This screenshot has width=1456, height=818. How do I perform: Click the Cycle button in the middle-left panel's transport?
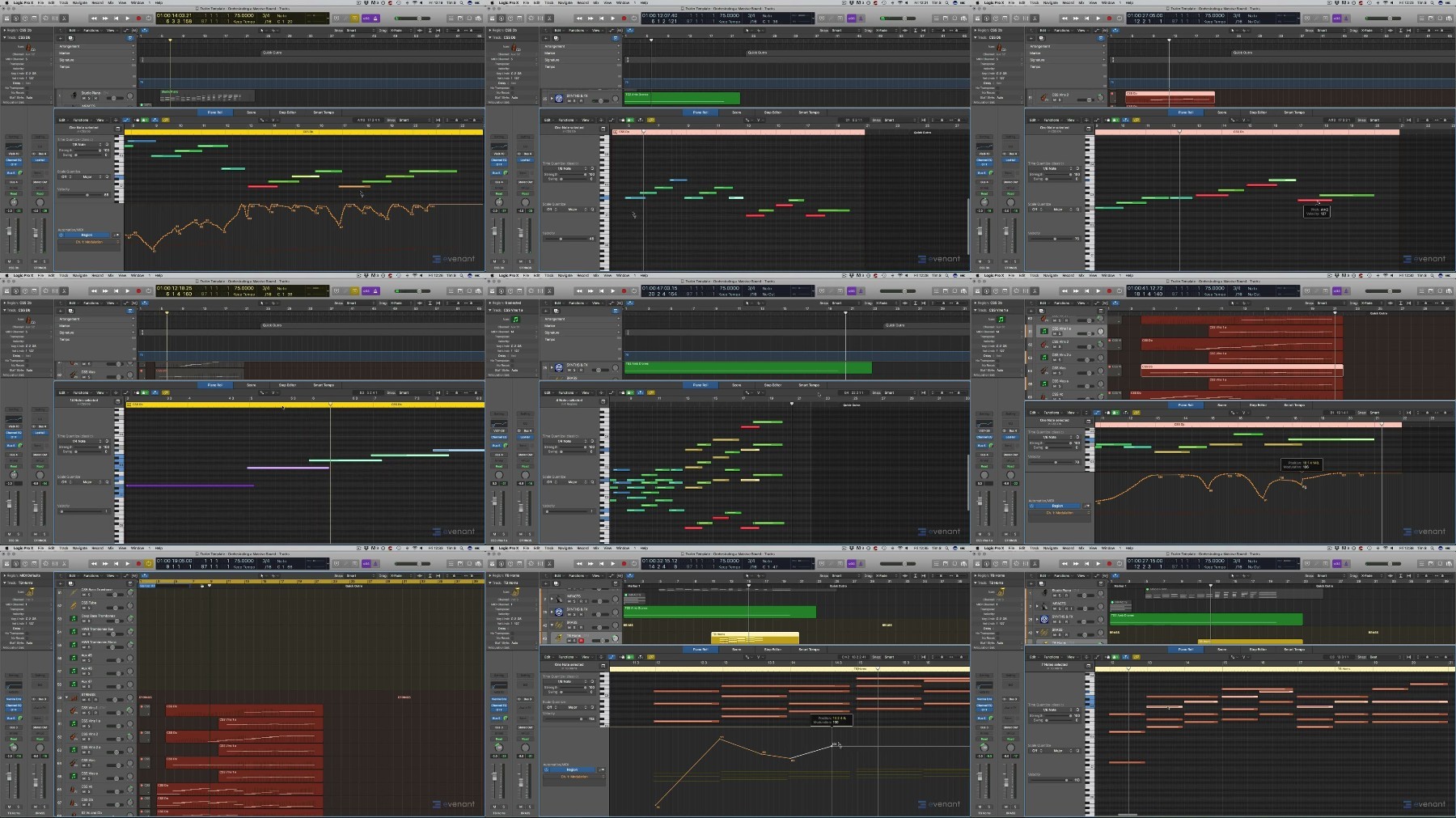point(148,290)
